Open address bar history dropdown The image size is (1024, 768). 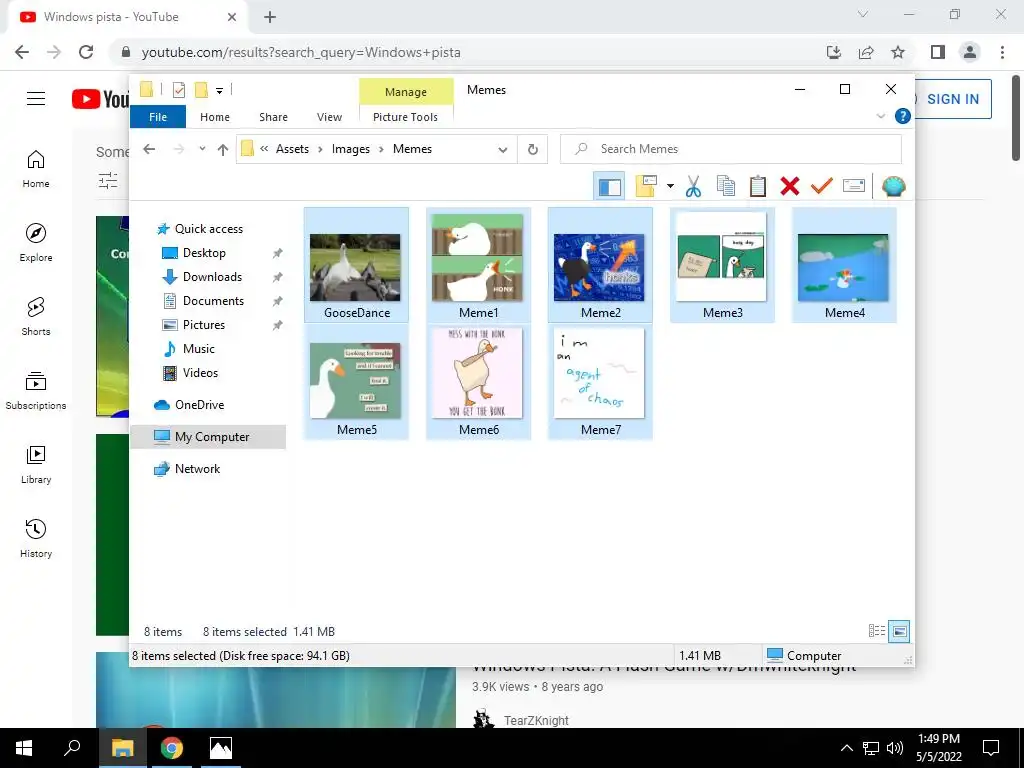pyautogui.click(x=503, y=150)
